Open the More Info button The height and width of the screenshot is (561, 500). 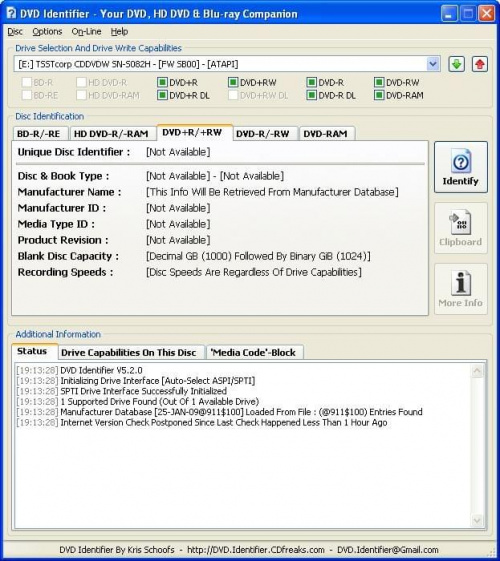[461, 289]
